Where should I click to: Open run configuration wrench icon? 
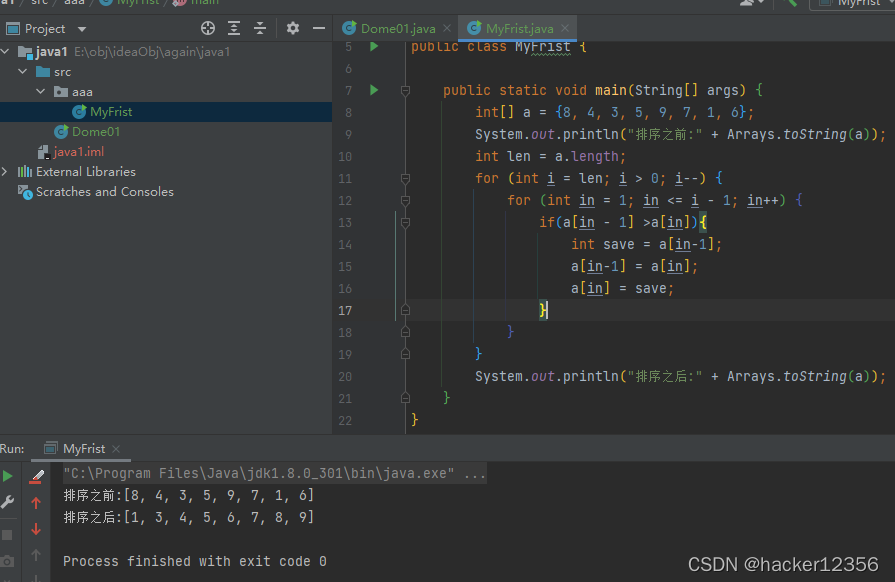(x=7, y=502)
